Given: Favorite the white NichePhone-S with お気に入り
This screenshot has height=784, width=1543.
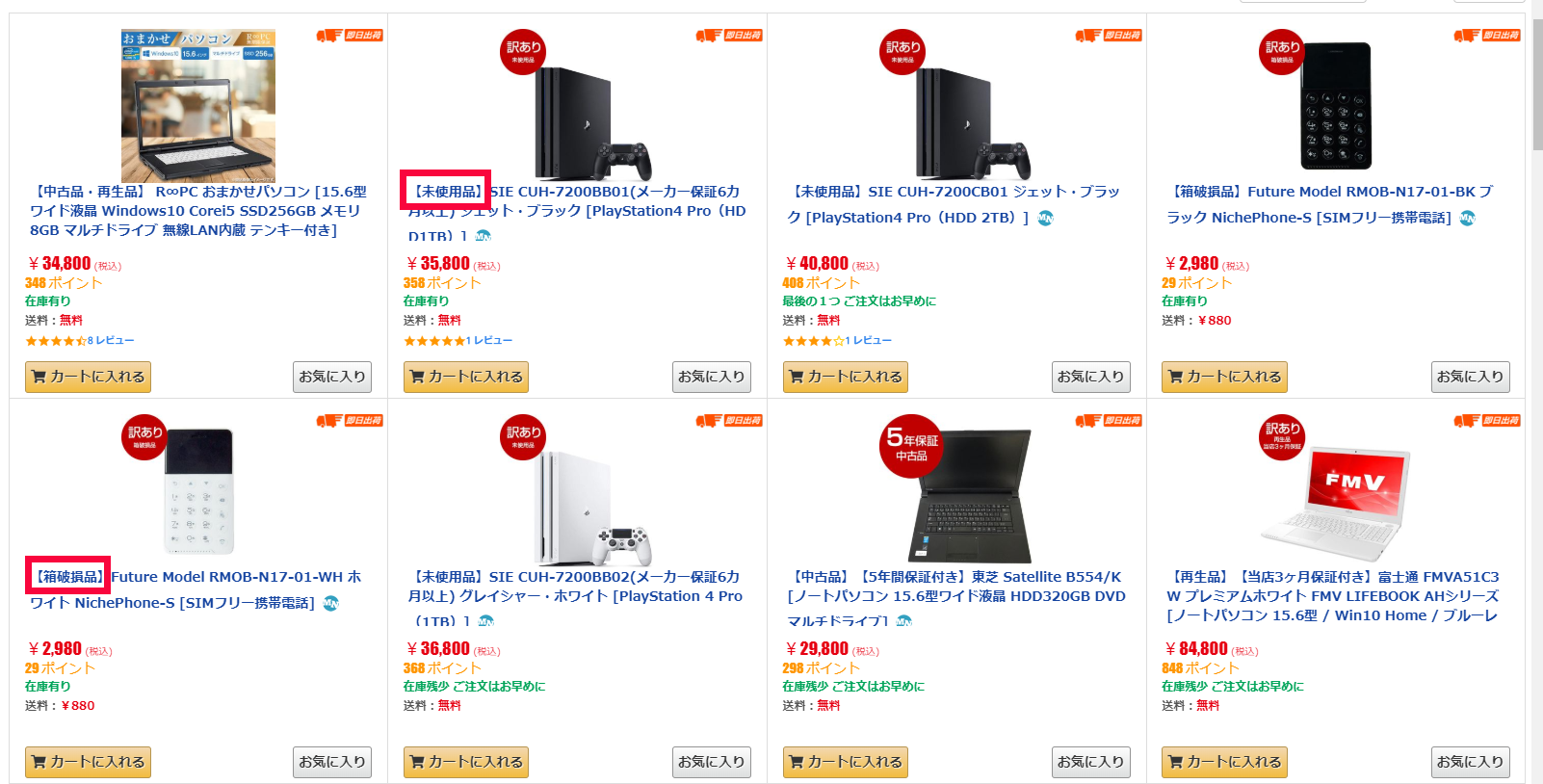Looking at the screenshot, I should [332, 762].
